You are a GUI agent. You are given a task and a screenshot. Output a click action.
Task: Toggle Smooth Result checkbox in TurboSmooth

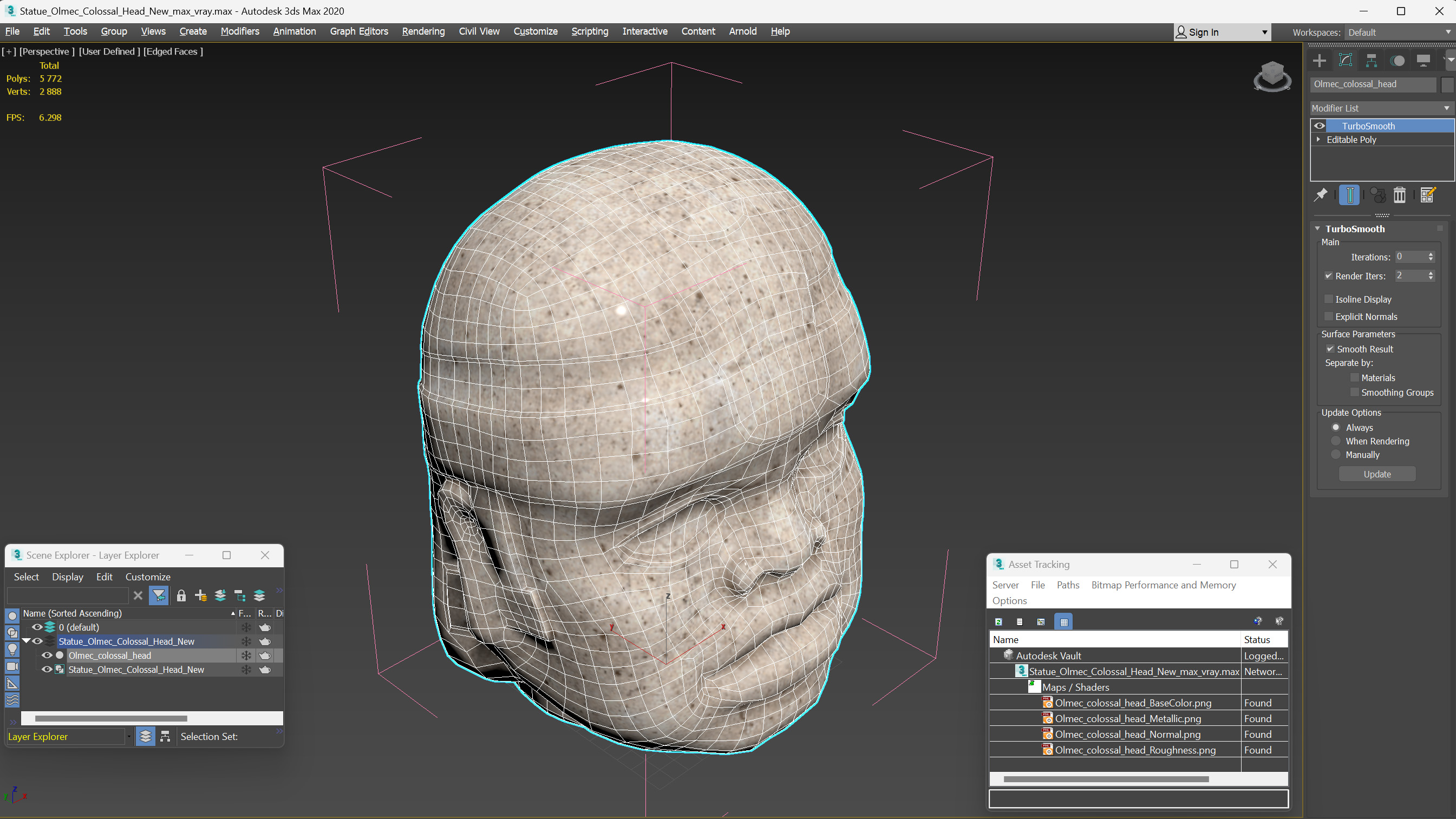coord(1330,348)
